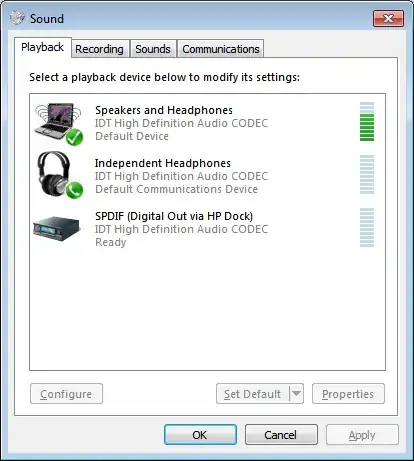The width and height of the screenshot is (414, 461).
Task: Click the Set Default button
Action: pos(252,394)
